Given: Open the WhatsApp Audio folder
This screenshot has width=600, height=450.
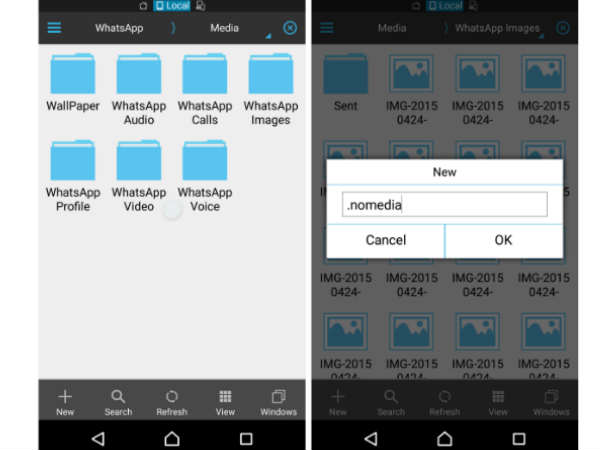Looking at the screenshot, I should (139, 88).
